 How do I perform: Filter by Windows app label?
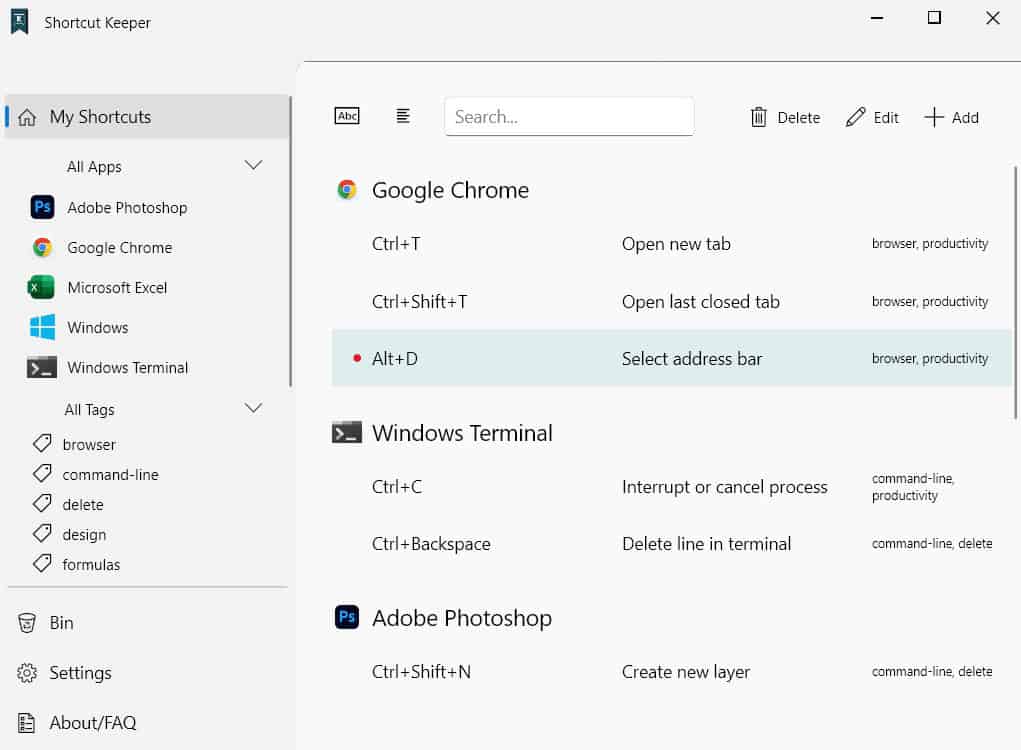coord(98,327)
